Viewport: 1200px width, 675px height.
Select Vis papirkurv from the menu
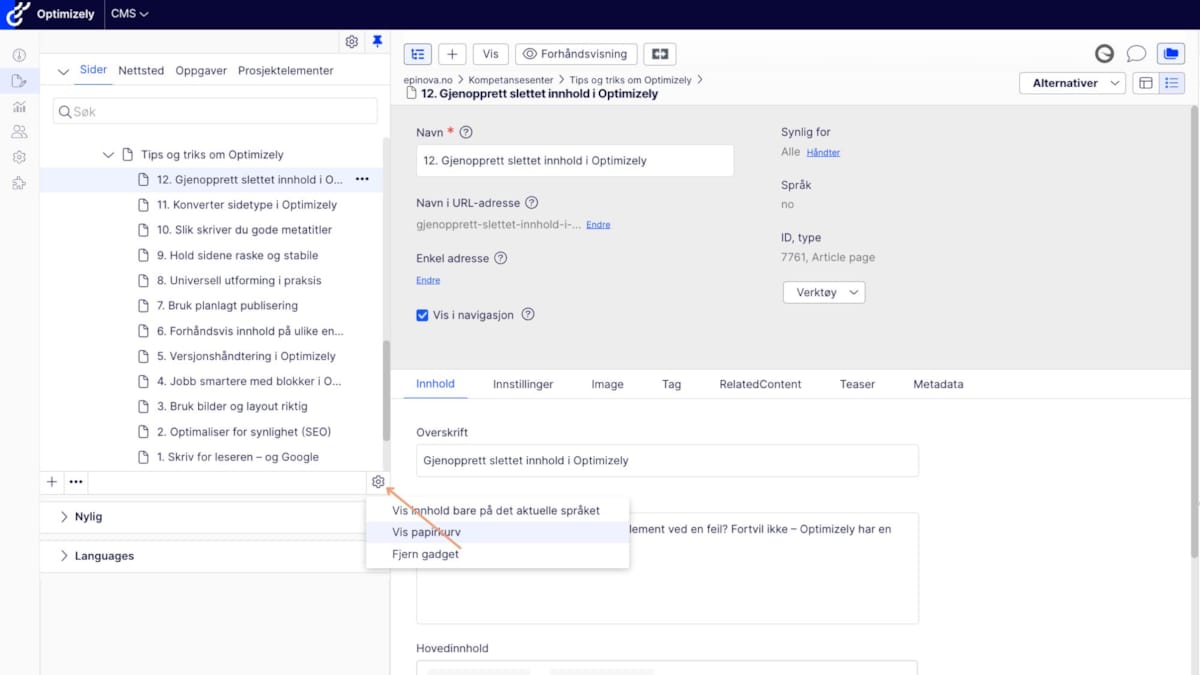(427, 532)
